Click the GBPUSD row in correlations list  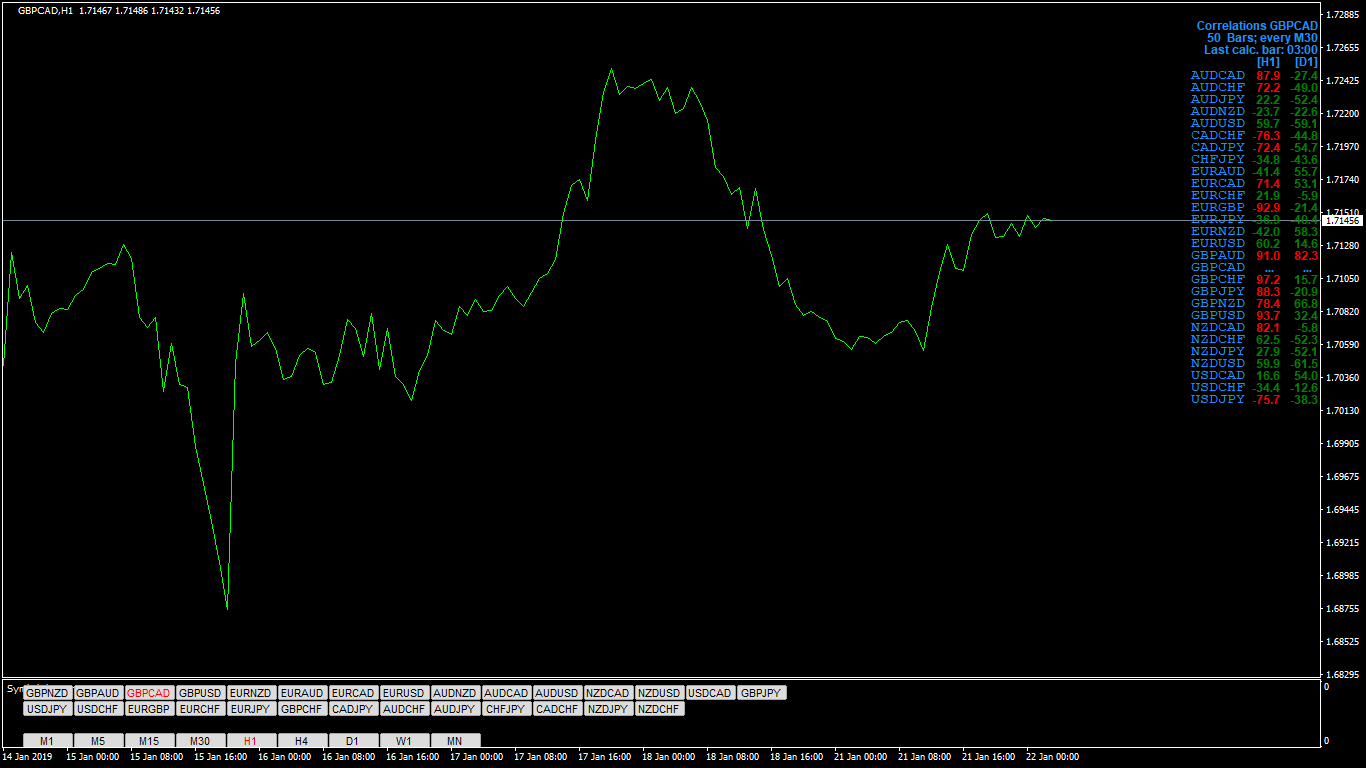[1254, 316]
